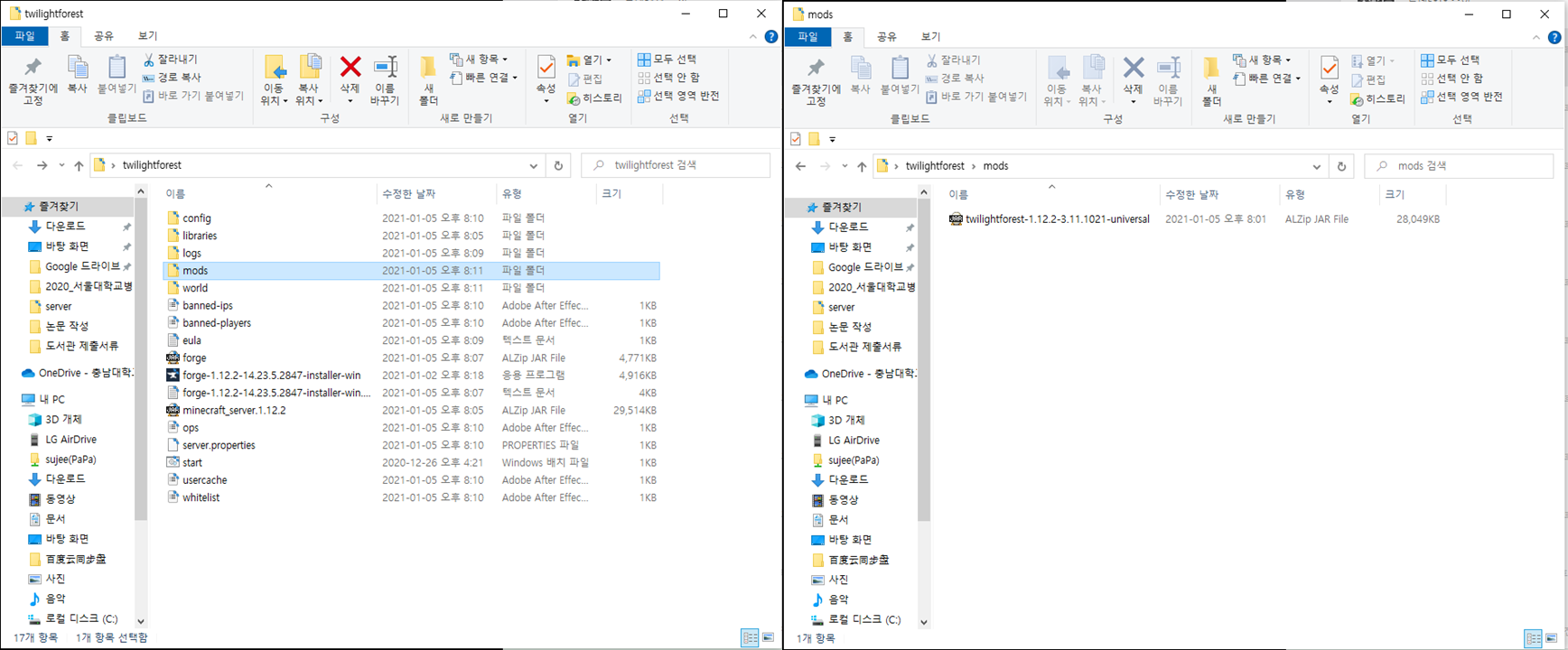
Task: Open Share (공유) tab in mods window
Action: (x=887, y=37)
